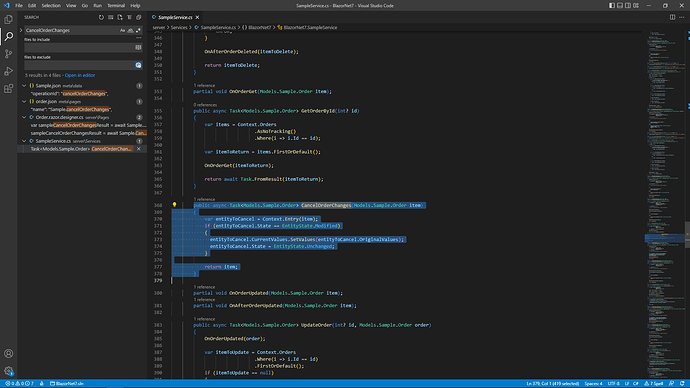
Task: Open the Source Control view
Action: 8,54
